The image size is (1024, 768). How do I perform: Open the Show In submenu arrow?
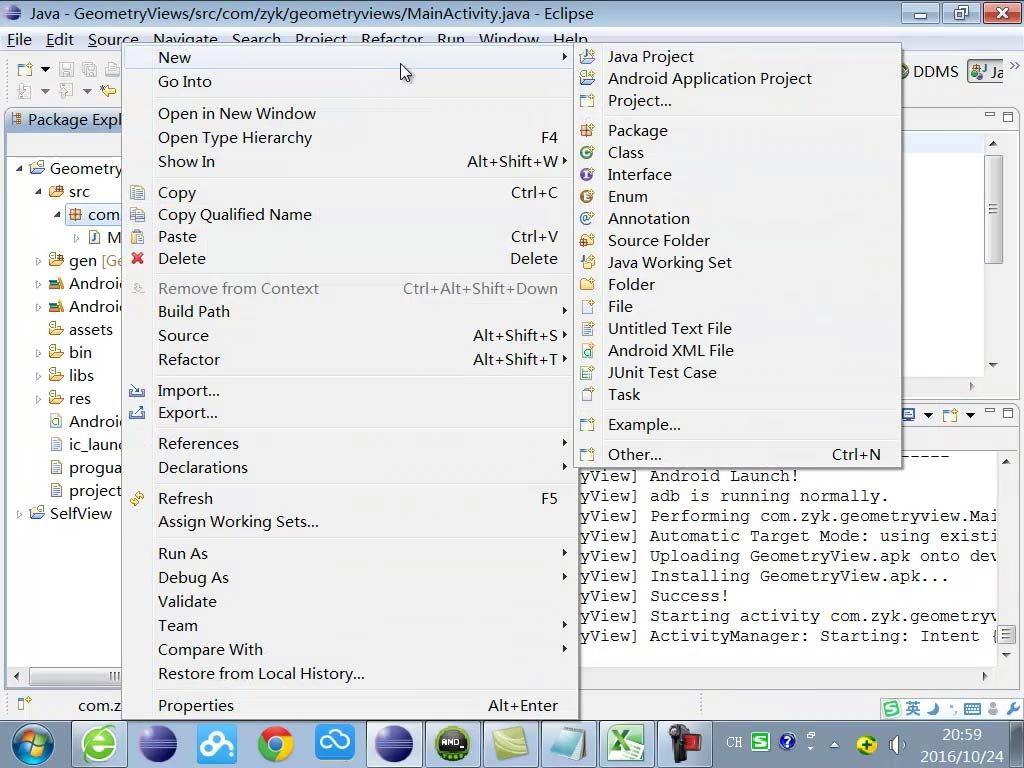click(564, 161)
